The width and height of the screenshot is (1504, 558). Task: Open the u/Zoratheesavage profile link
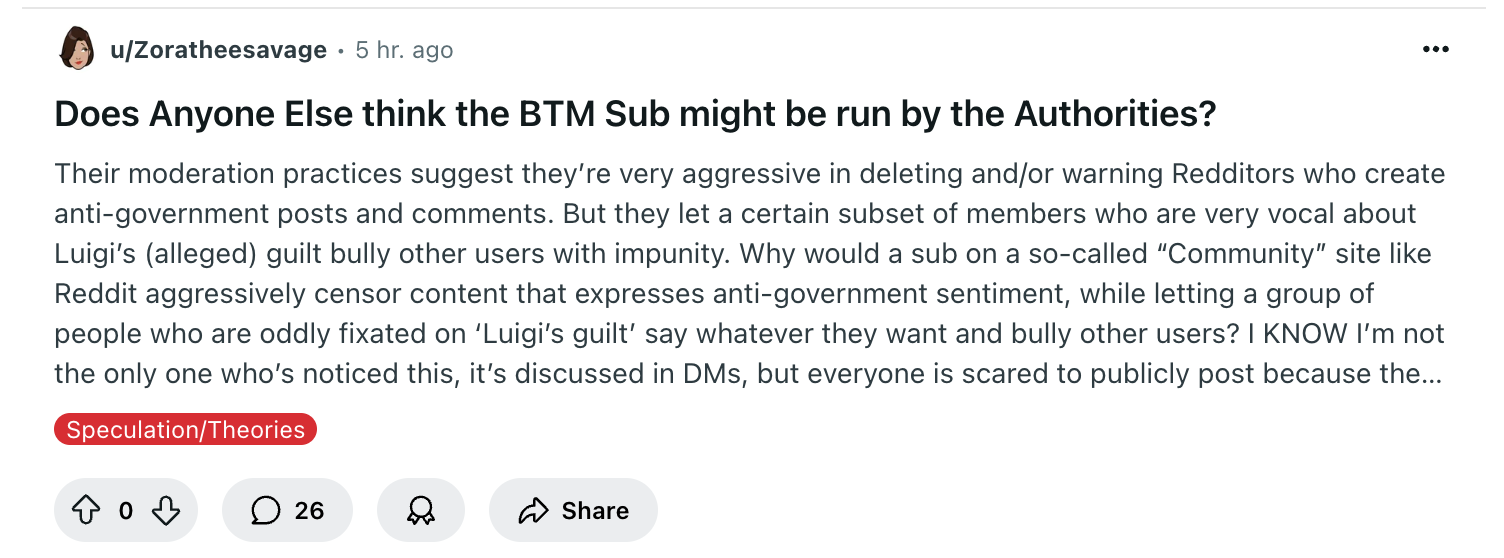click(218, 50)
